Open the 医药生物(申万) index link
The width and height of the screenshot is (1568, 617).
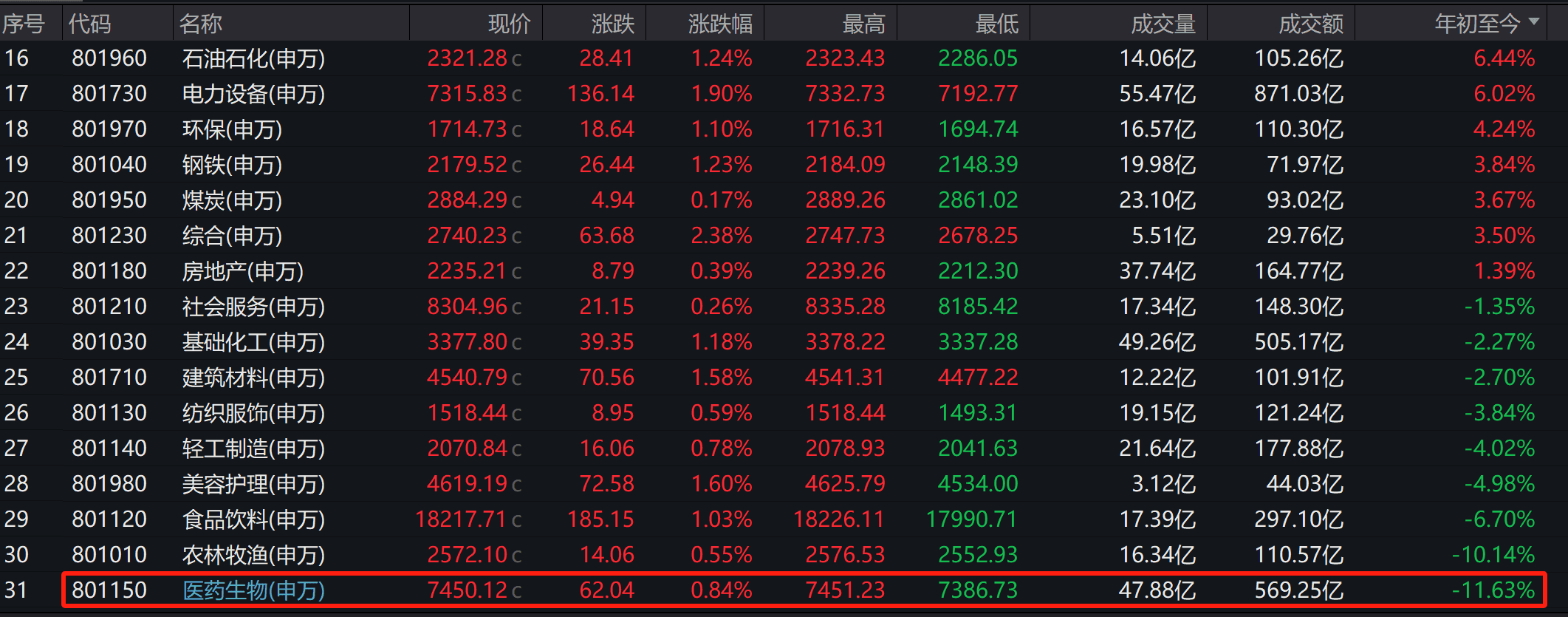[x=253, y=590]
